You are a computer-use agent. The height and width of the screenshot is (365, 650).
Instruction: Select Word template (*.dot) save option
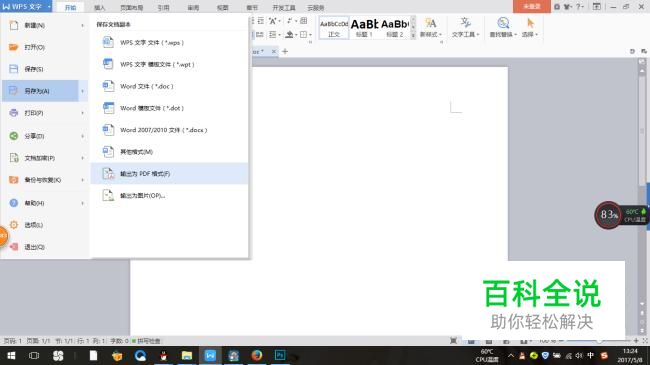coord(169,108)
